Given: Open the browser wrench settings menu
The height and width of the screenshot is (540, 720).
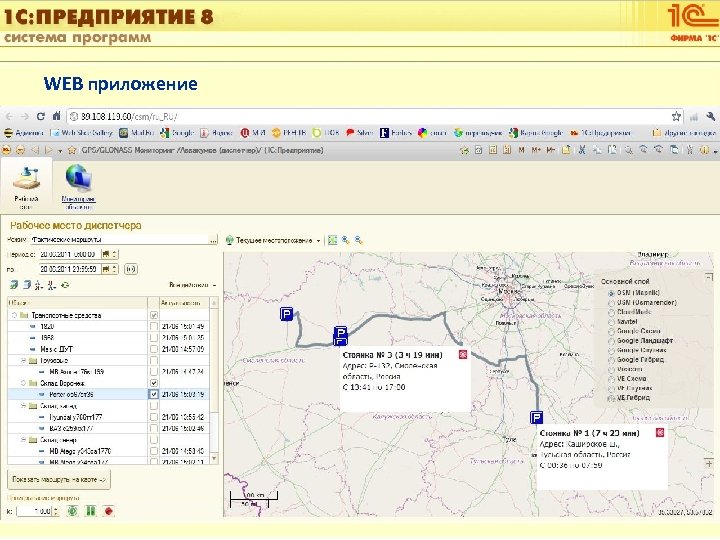Looking at the screenshot, I should (x=710, y=117).
